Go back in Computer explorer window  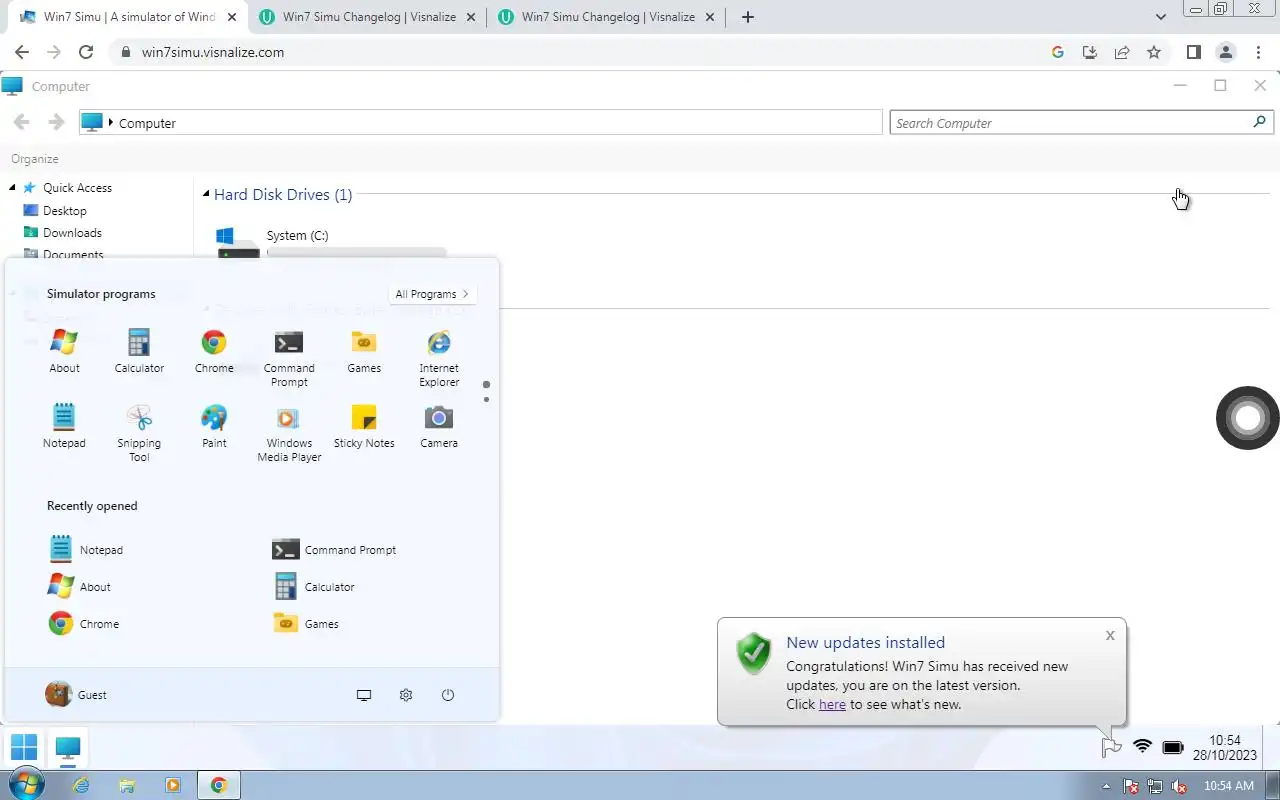[21, 122]
